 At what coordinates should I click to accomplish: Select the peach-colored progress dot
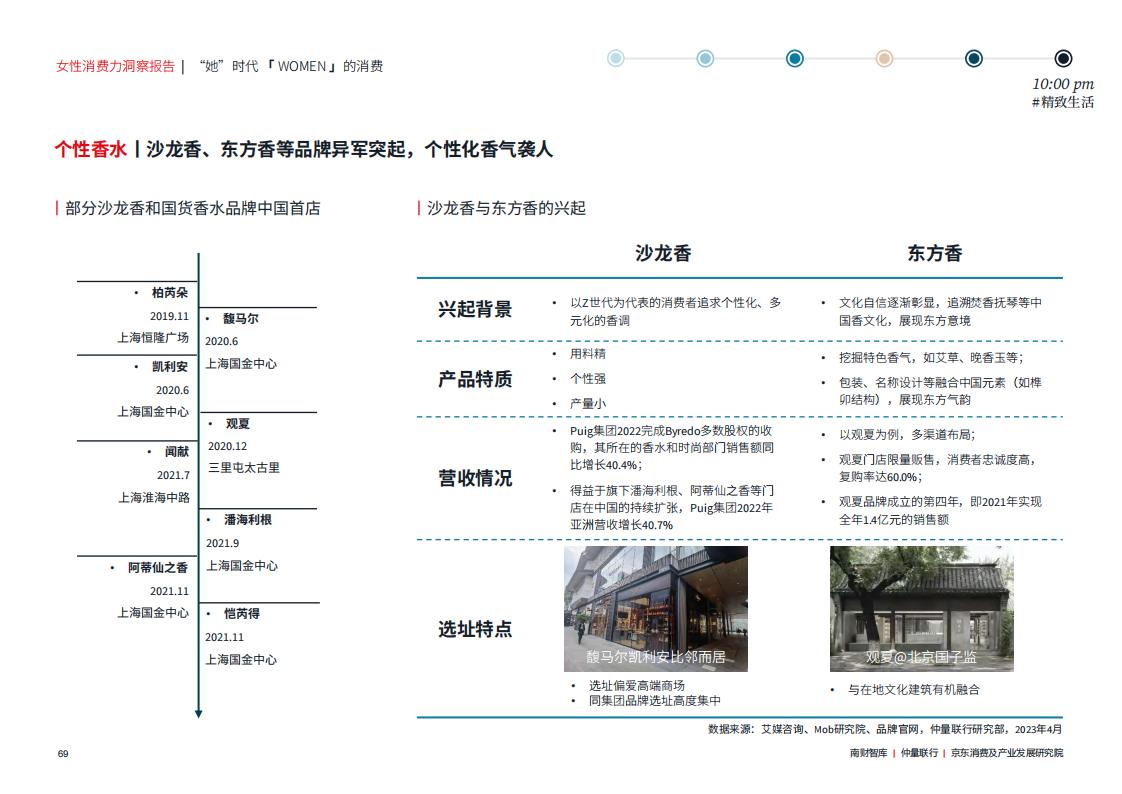click(884, 59)
